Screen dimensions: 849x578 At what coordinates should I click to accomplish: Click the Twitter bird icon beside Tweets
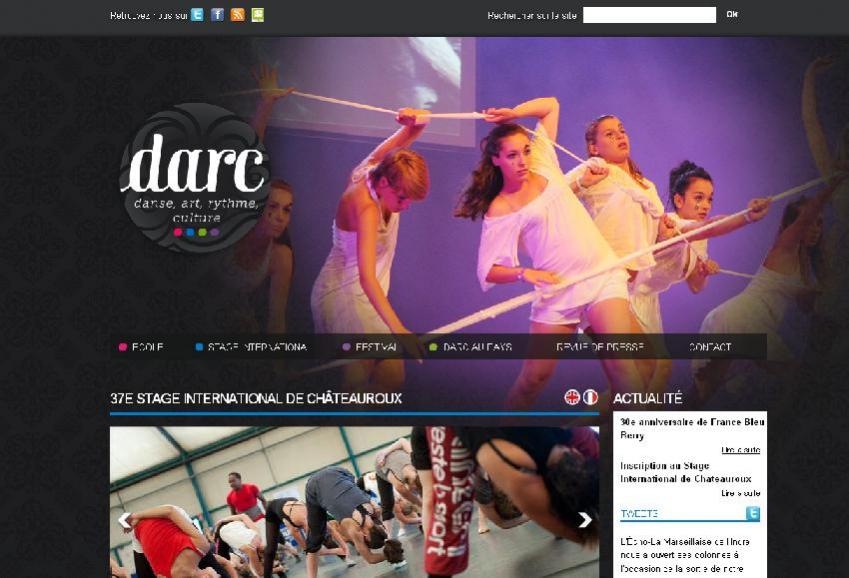pos(752,514)
